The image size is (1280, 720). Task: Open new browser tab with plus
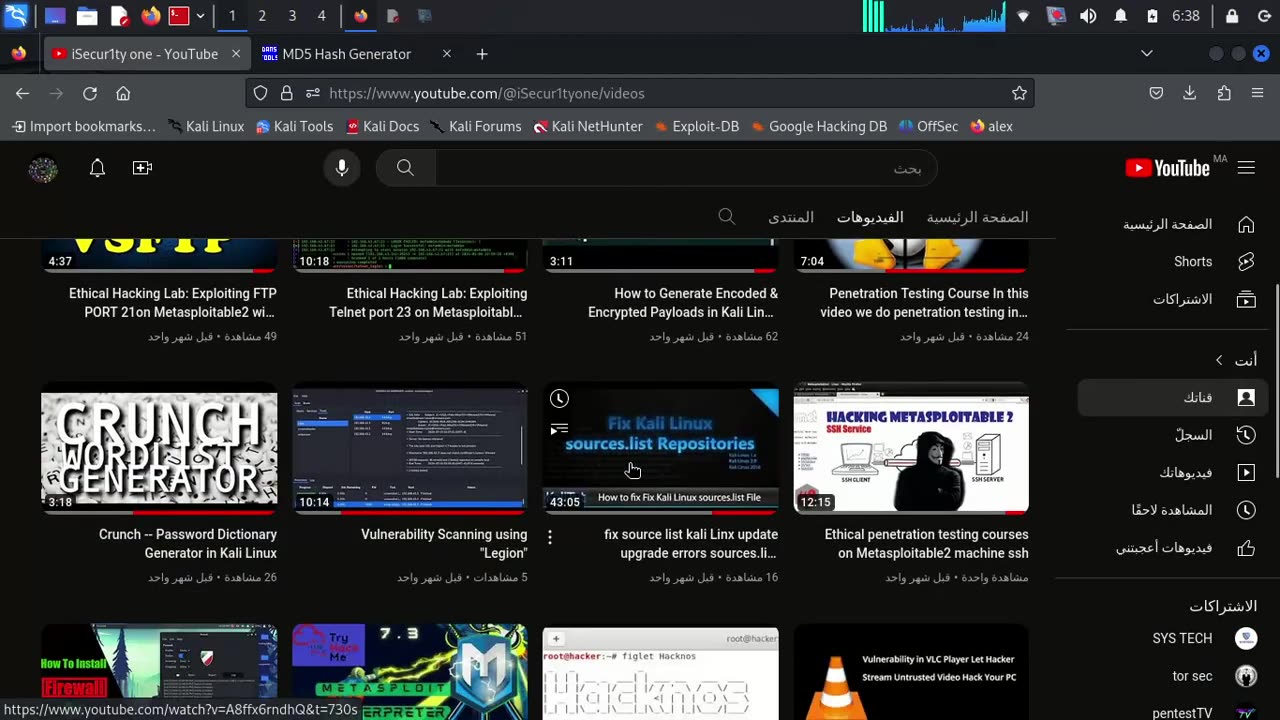point(482,54)
